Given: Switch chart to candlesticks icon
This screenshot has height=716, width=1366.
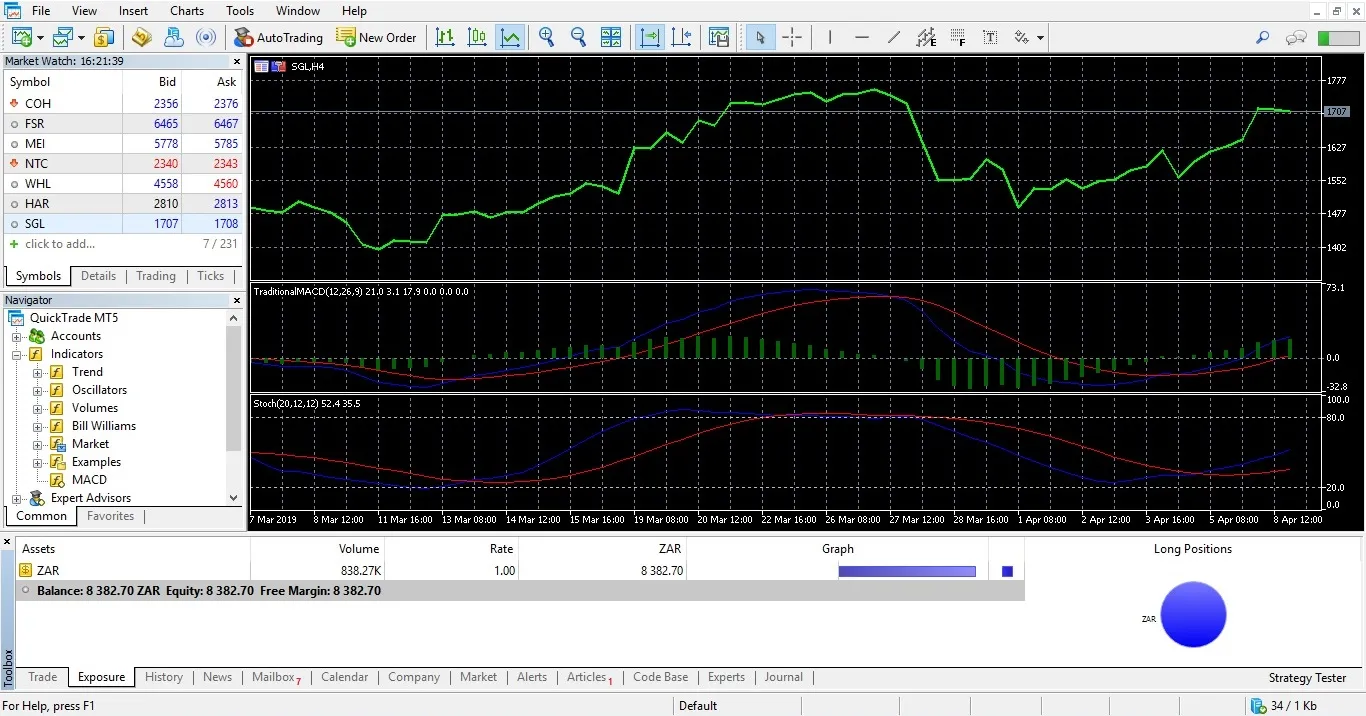Looking at the screenshot, I should coord(478,37).
